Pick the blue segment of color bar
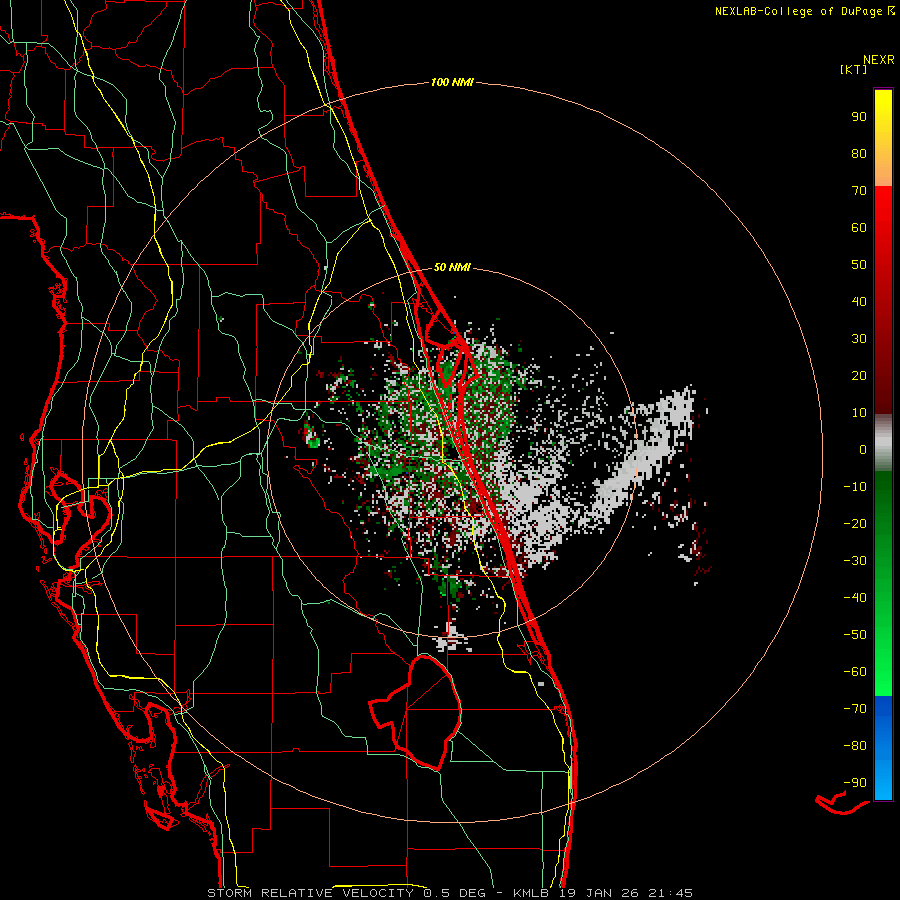 883,747
